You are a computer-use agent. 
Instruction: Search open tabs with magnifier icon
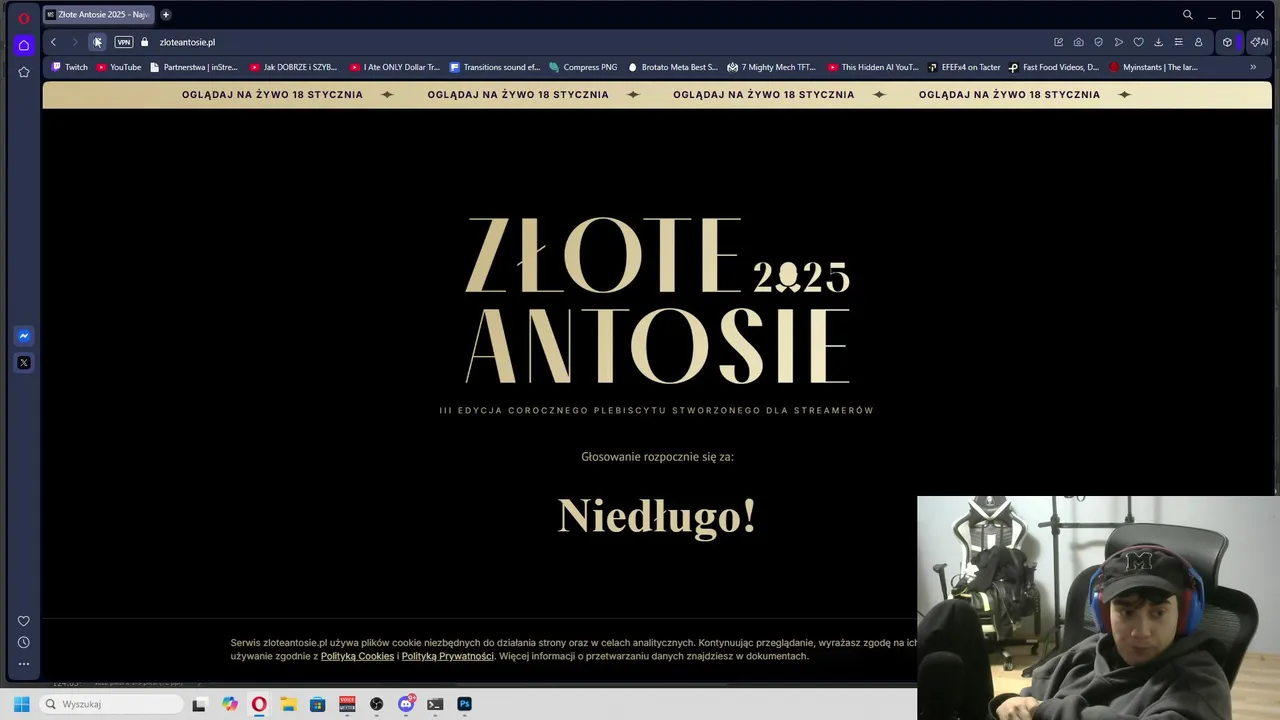click(1188, 15)
